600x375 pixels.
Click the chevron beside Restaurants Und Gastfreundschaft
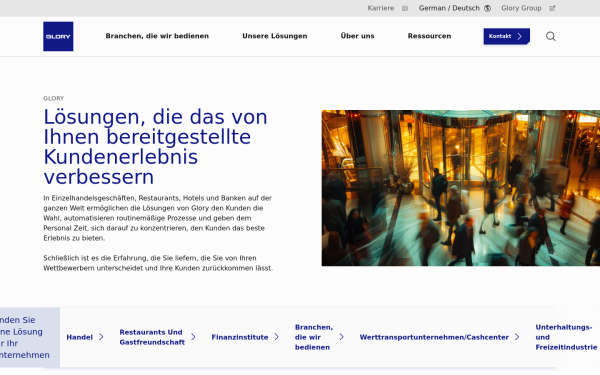pos(193,337)
